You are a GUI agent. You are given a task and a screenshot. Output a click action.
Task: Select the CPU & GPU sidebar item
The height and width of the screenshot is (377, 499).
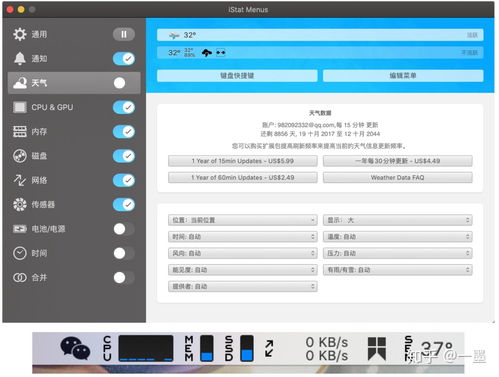click(x=74, y=107)
